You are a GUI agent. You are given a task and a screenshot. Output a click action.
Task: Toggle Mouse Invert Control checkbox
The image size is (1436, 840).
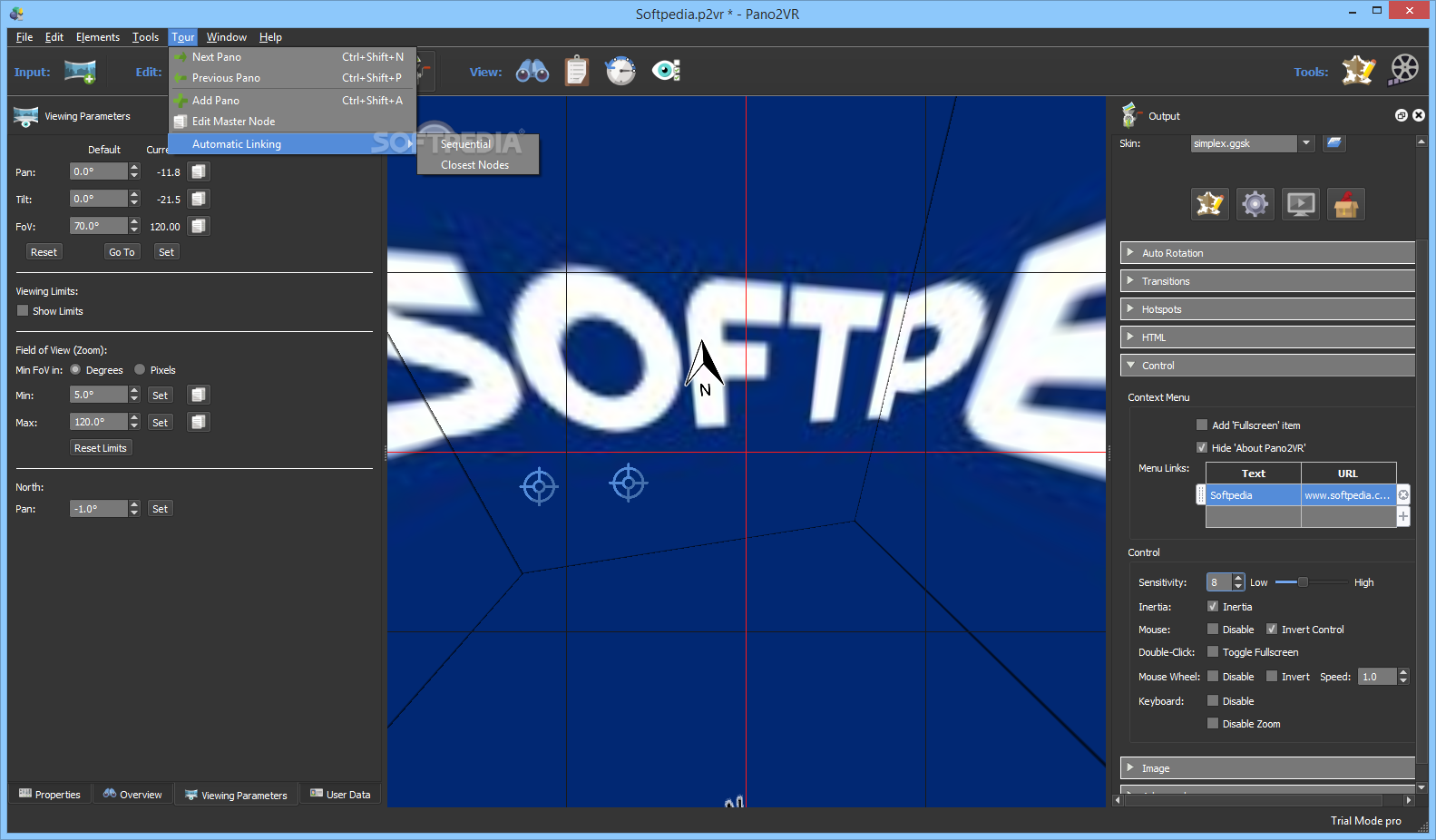point(1272,629)
